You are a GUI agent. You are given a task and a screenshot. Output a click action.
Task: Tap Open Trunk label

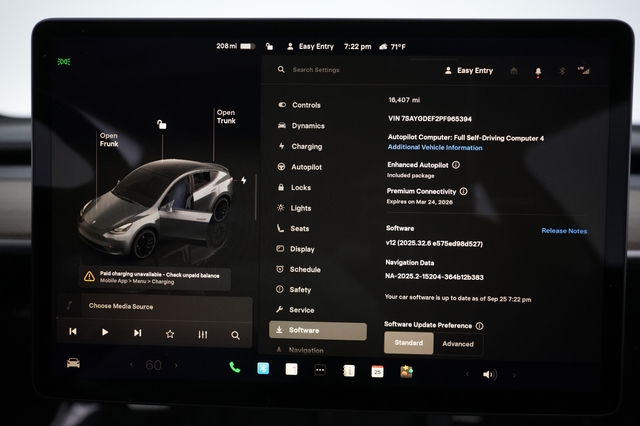click(x=226, y=116)
